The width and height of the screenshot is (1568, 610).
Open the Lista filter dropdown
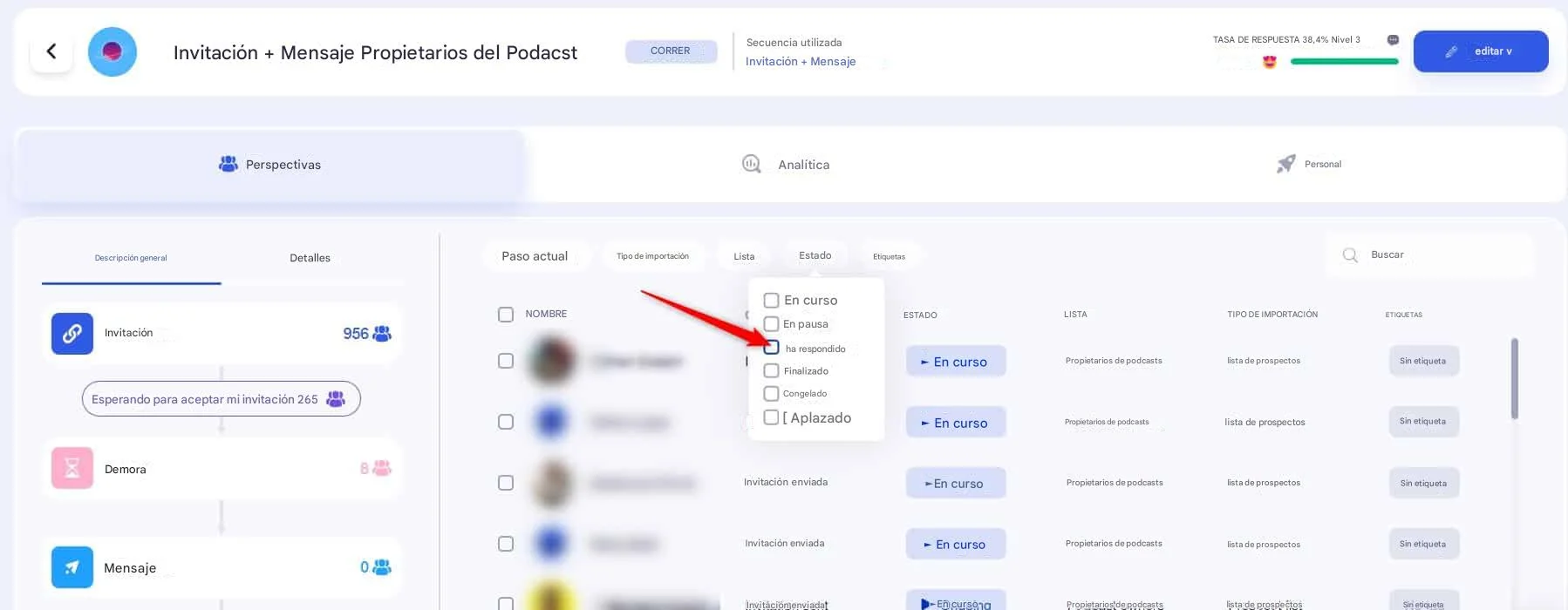(744, 256)
